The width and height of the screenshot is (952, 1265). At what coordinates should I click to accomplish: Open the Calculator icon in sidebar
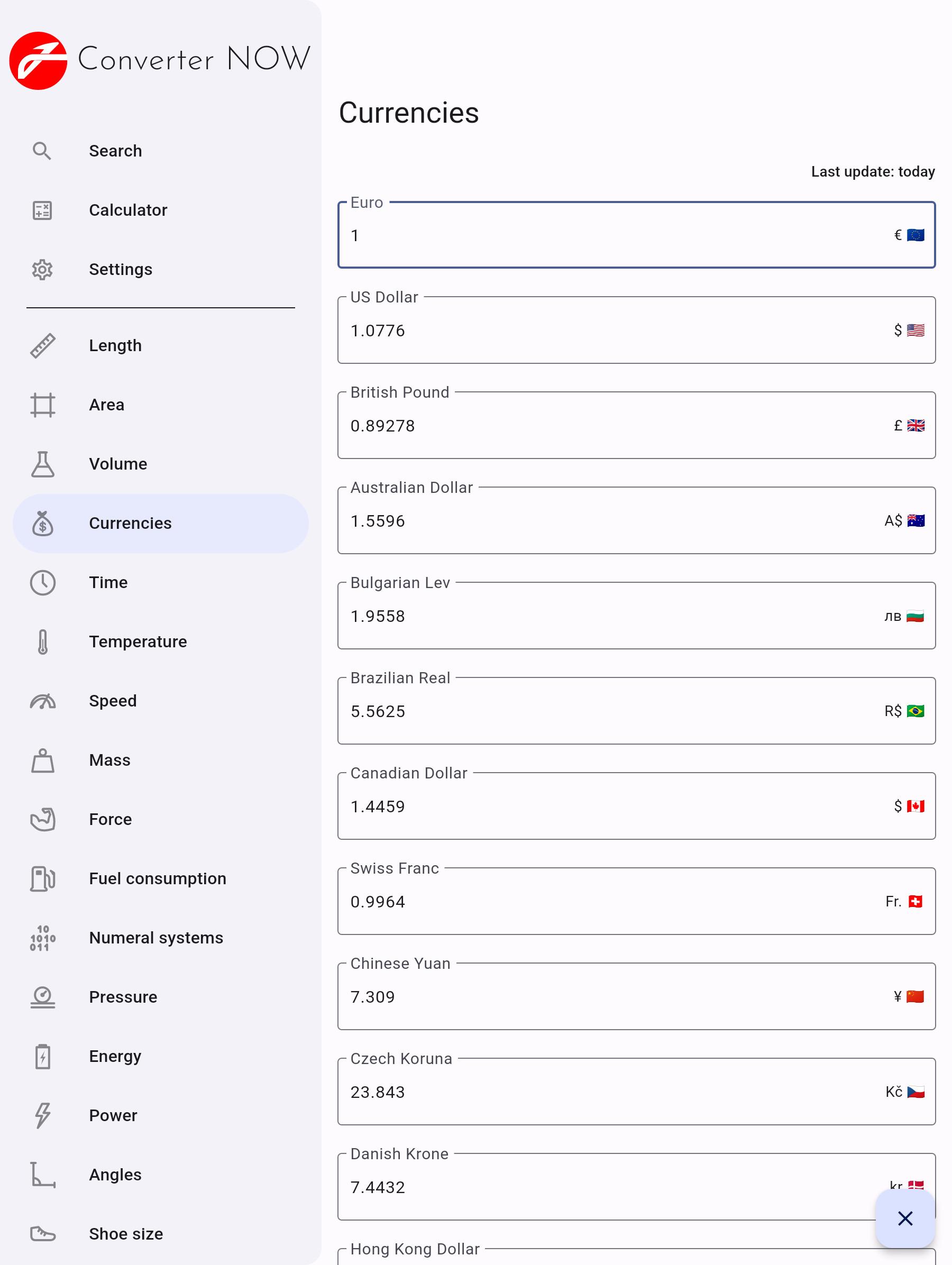[x=42, y=210]
